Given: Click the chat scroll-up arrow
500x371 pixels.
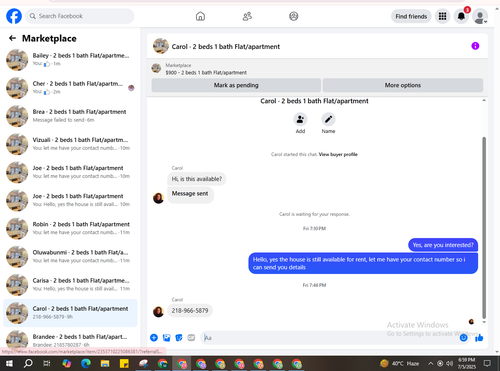Looking at the screenshot, I should tap(484, 100).
